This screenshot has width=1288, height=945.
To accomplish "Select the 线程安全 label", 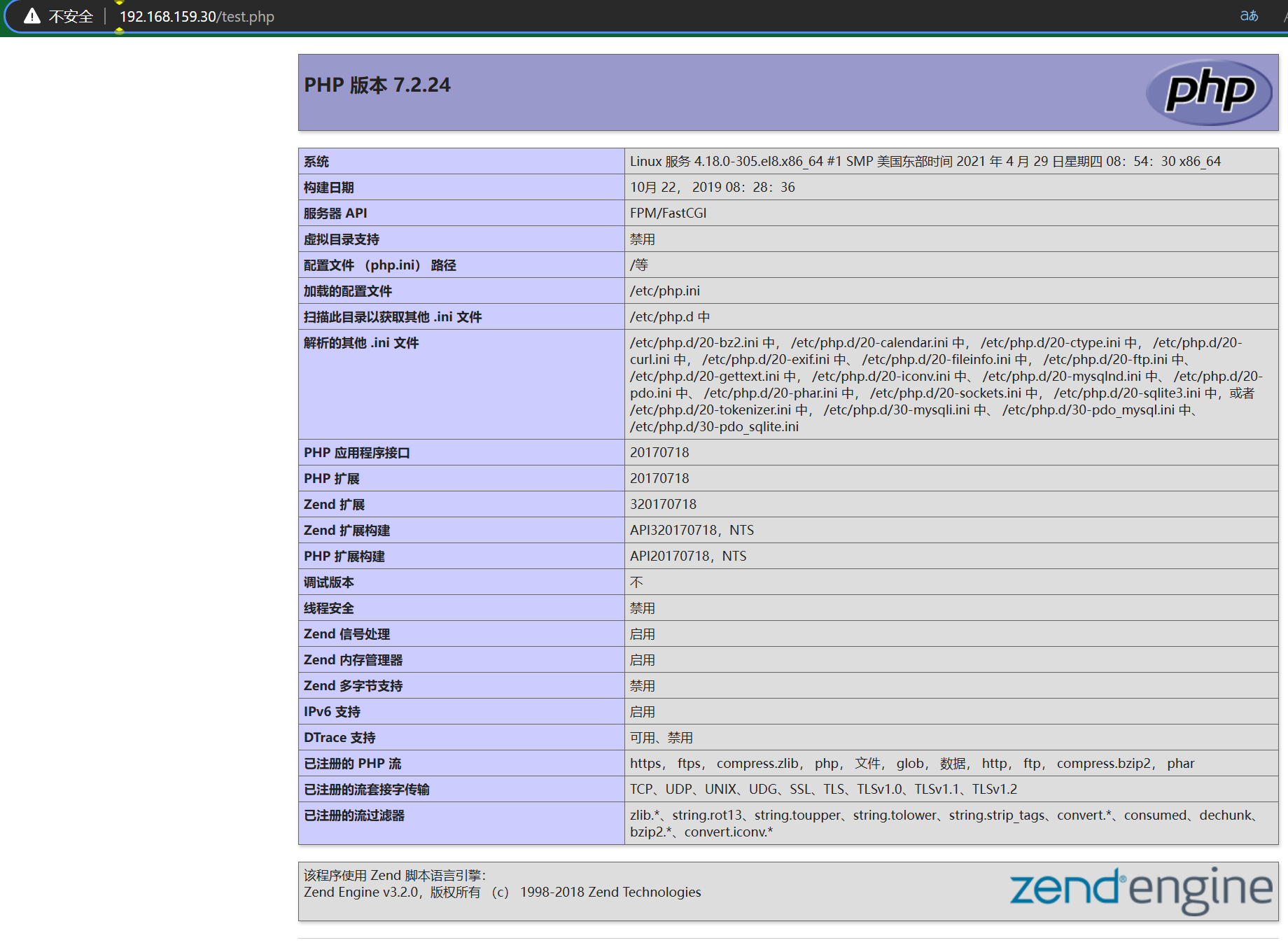I will [x=329, y=608].
